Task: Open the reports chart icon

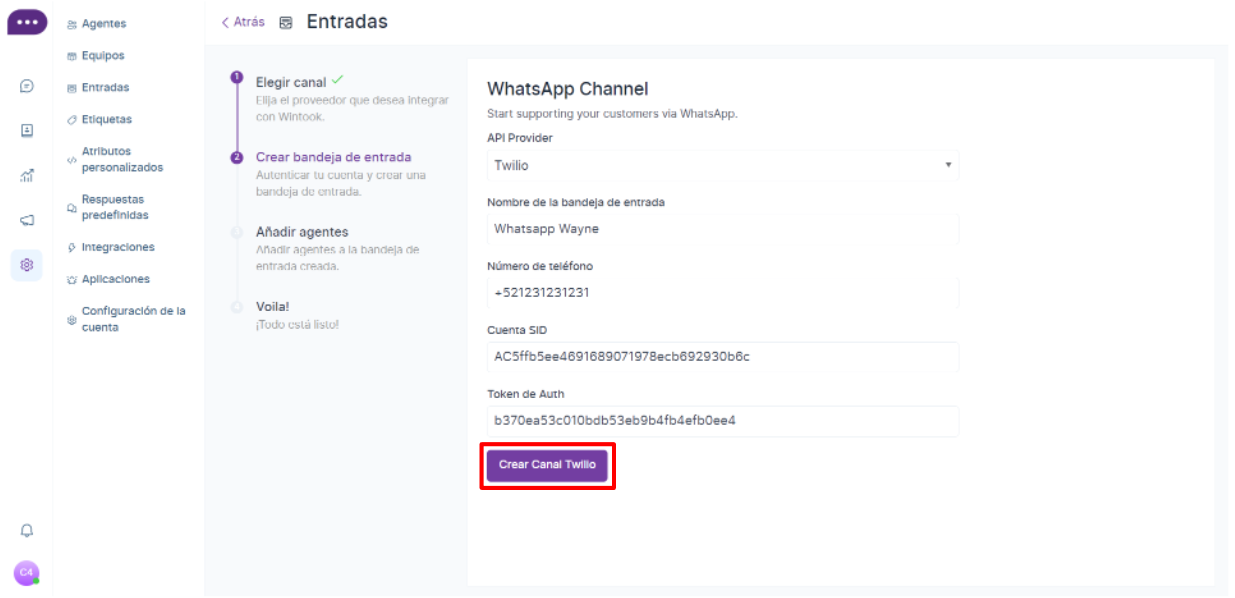Action: [x=27, y=176]
